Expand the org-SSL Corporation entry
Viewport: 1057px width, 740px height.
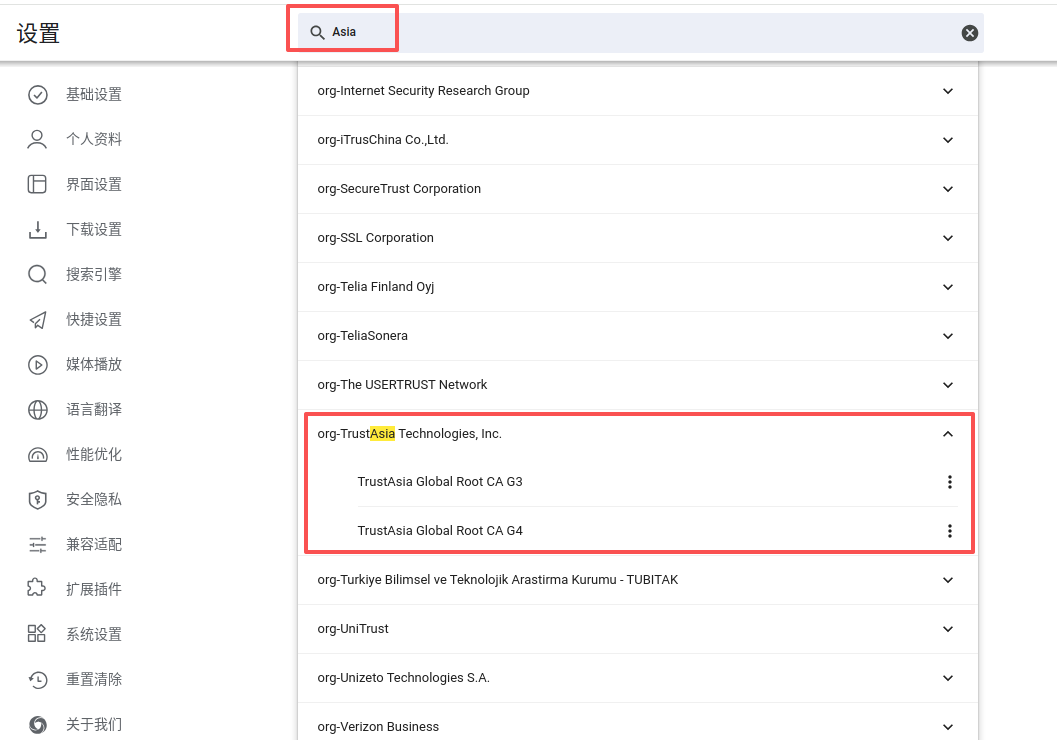[948, 238]
